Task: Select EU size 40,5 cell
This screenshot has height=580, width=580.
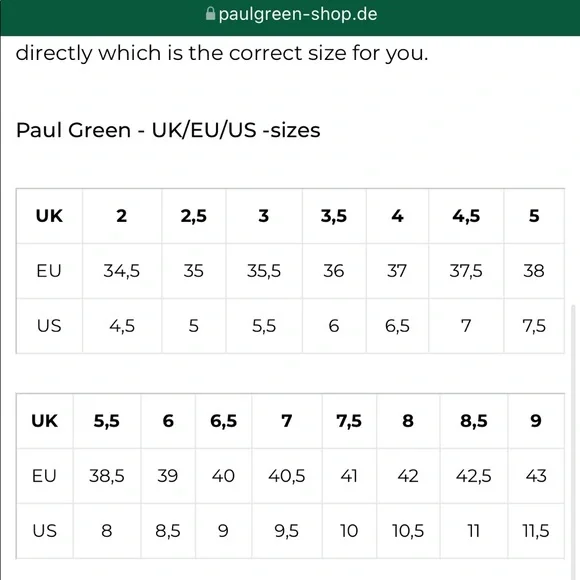Action: [x=287, y=476]
